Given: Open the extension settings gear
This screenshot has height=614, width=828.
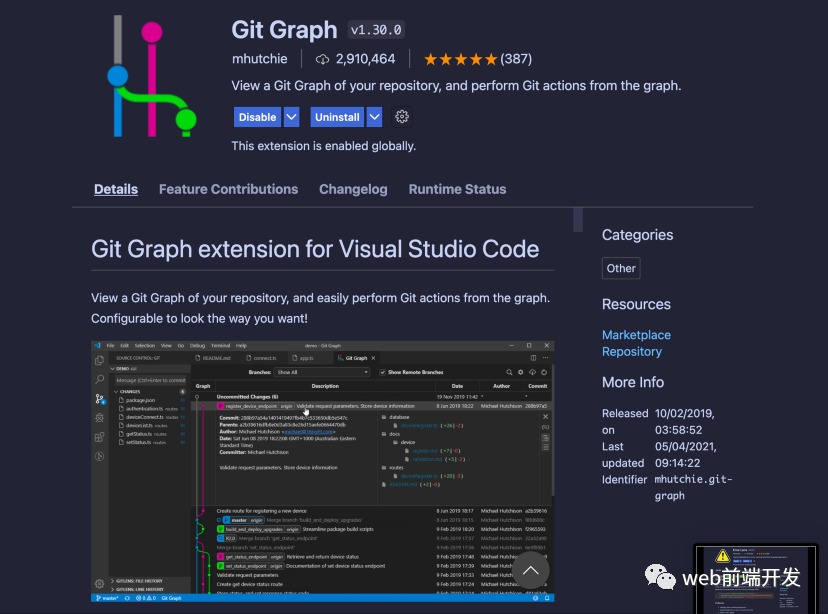Looking at the screenshot, I should coord(402,117).
